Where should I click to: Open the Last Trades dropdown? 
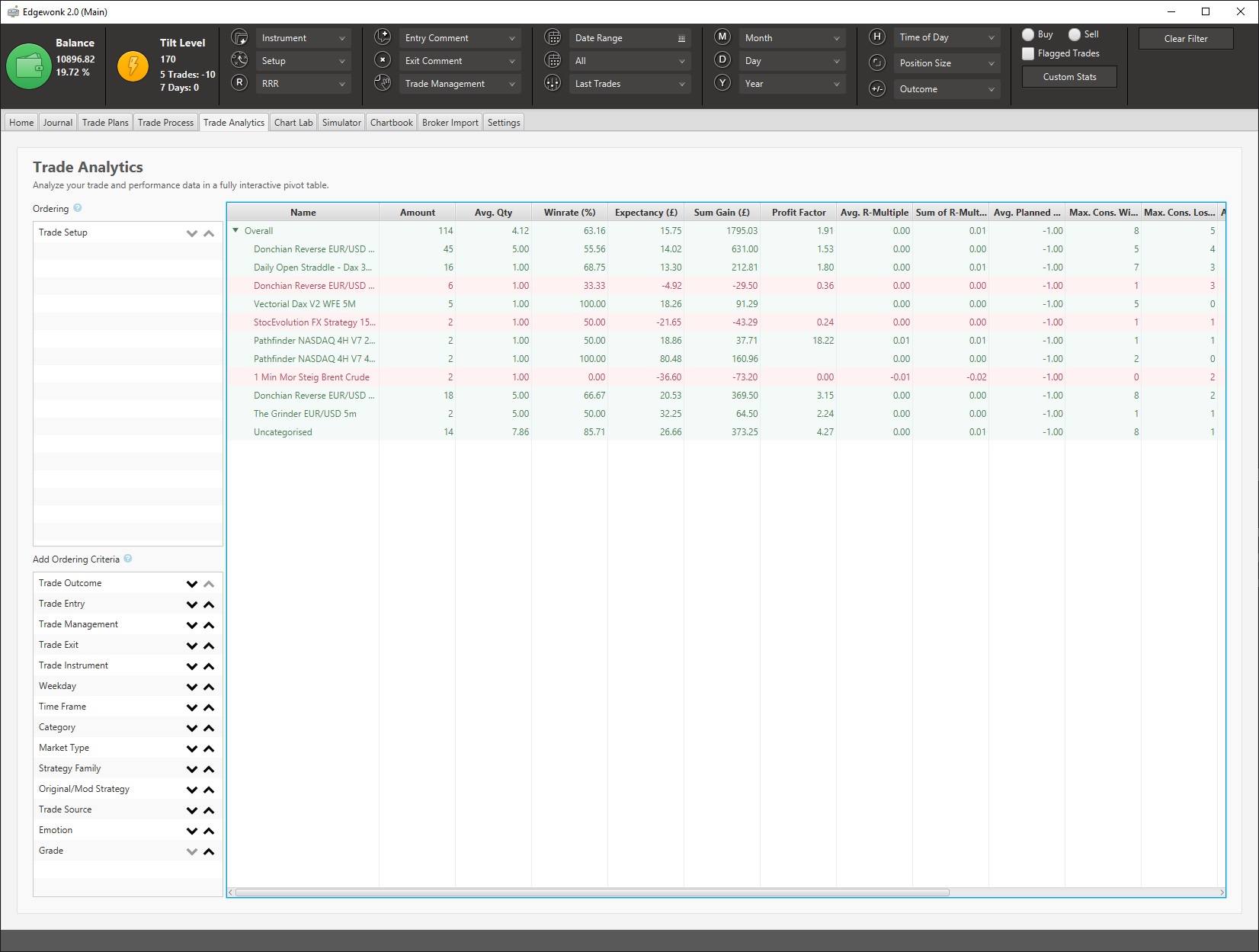630,84
